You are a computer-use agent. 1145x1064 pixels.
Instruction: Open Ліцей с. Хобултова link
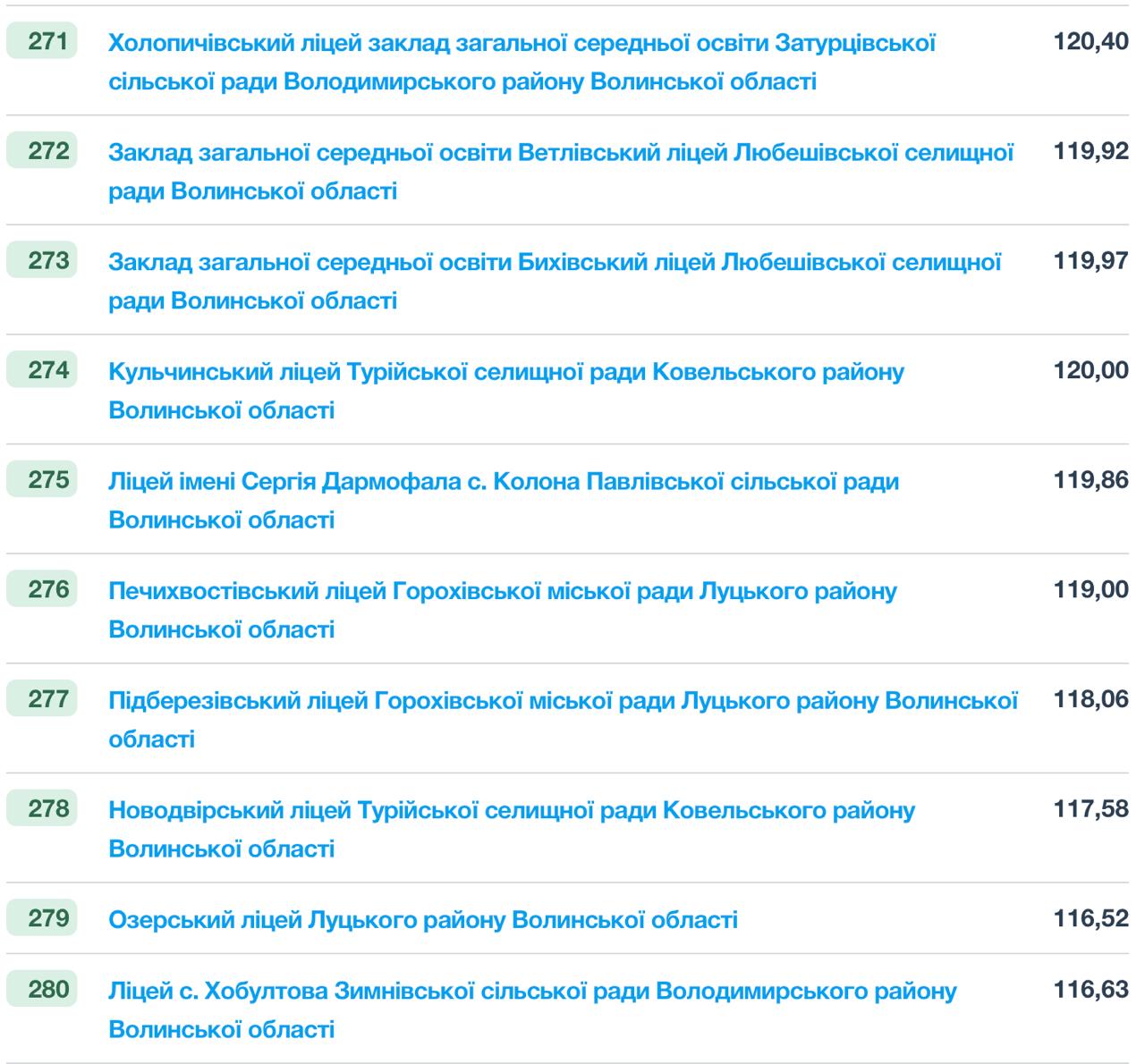coord(532,992)
